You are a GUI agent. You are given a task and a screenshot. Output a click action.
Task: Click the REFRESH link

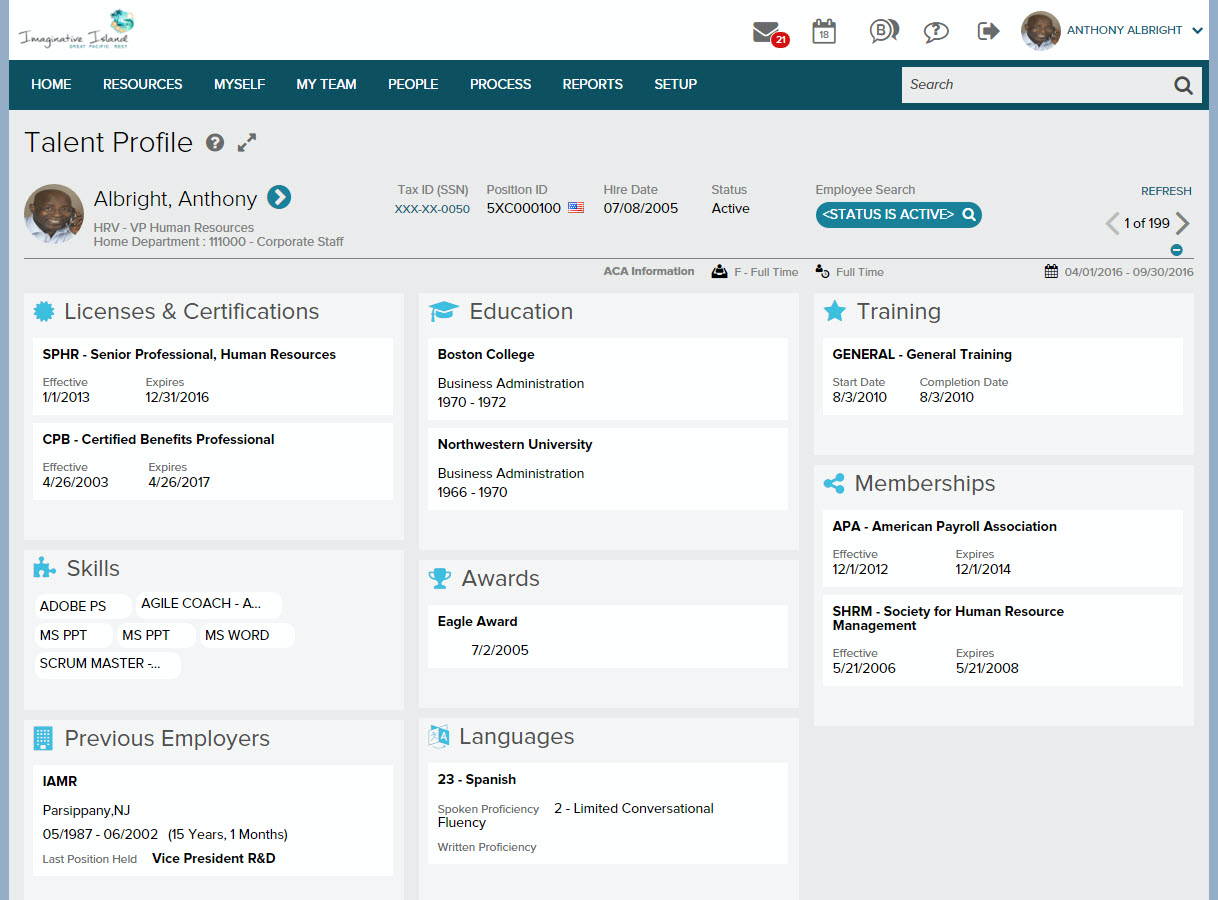pyautogui.click(x=1166, y=190)
